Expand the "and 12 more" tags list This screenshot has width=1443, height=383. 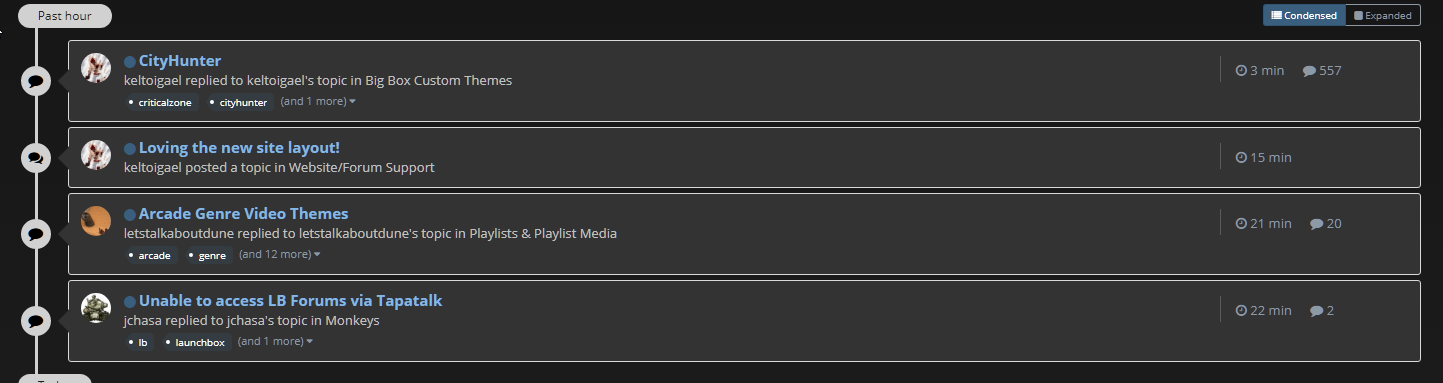pyautogui.click(x=280, y=255)
